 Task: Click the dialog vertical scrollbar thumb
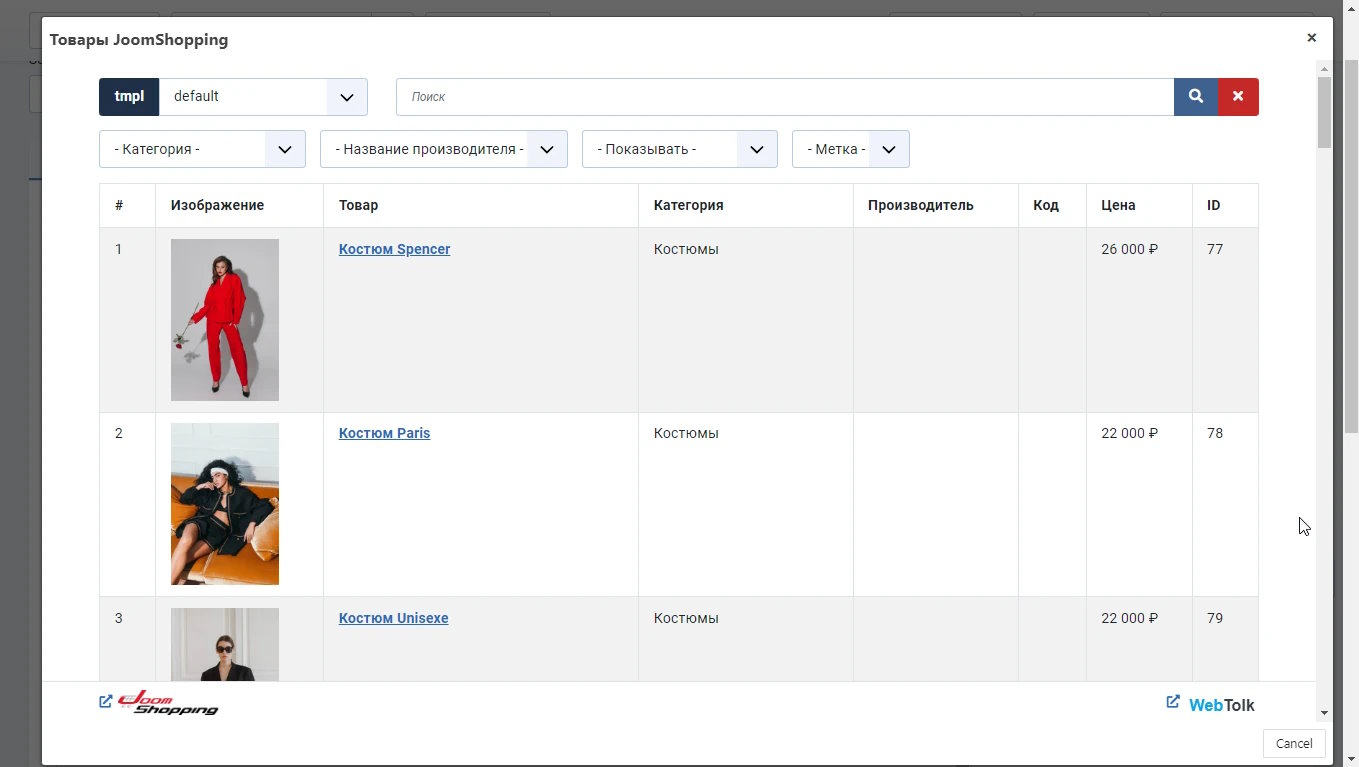[1324, 112]
